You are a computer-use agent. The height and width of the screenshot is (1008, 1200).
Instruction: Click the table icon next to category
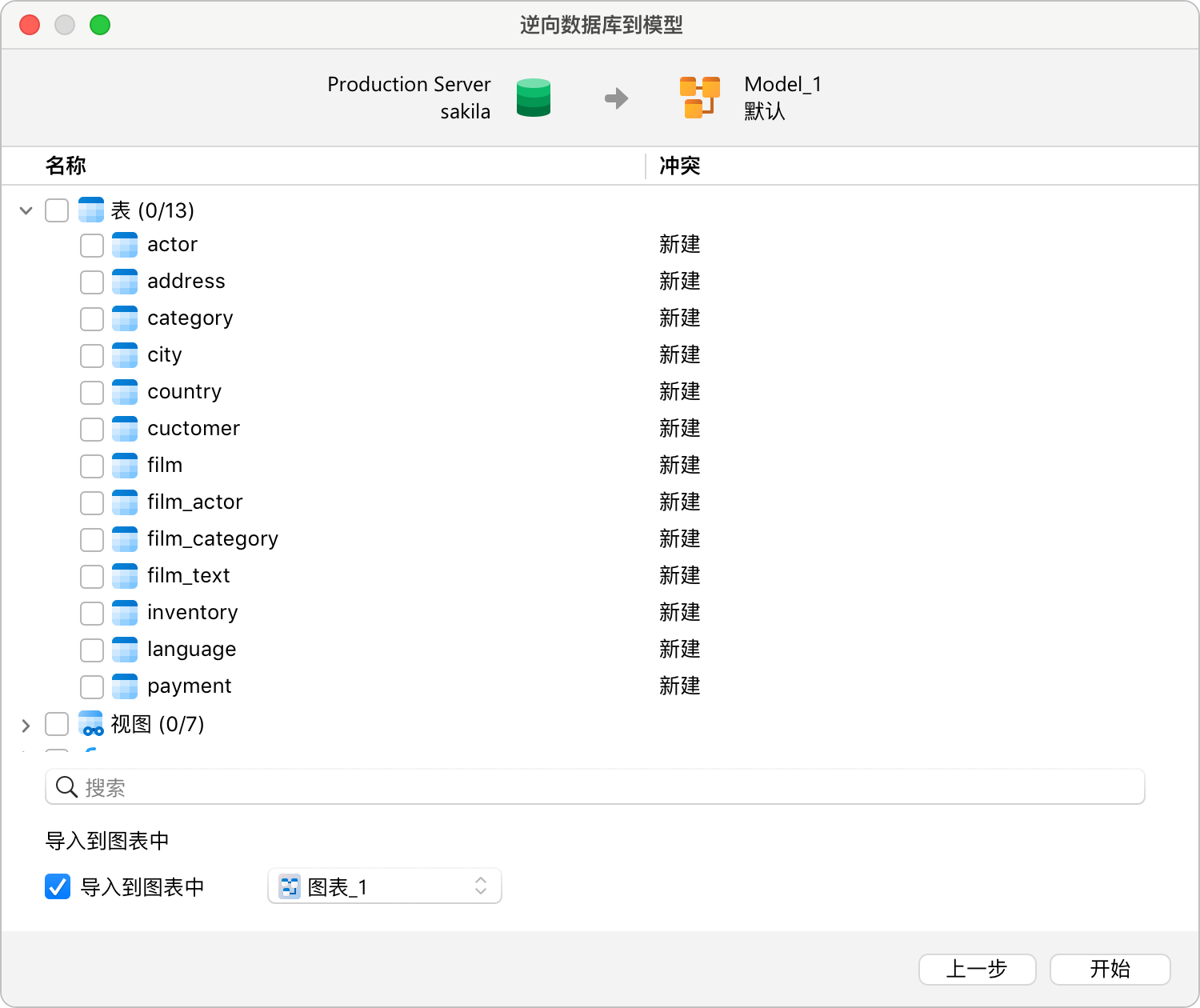125,318
